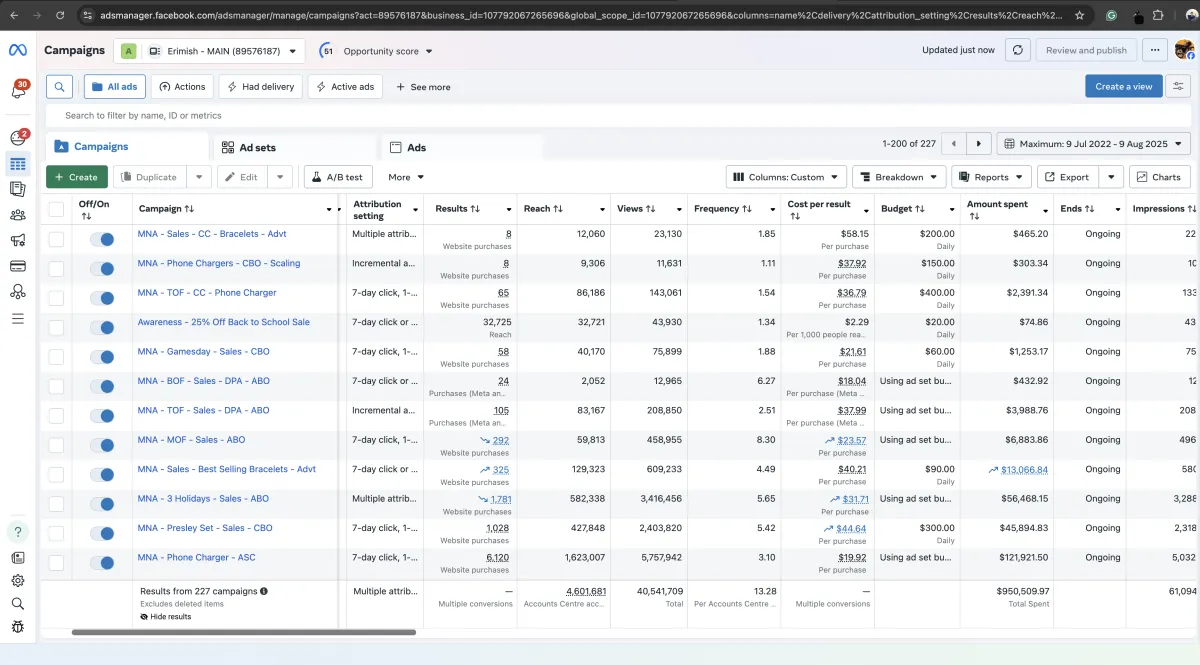Expand the Breakdown dropdown
This screenshot has height=665, width=1200.
click(x=899, y=177)
